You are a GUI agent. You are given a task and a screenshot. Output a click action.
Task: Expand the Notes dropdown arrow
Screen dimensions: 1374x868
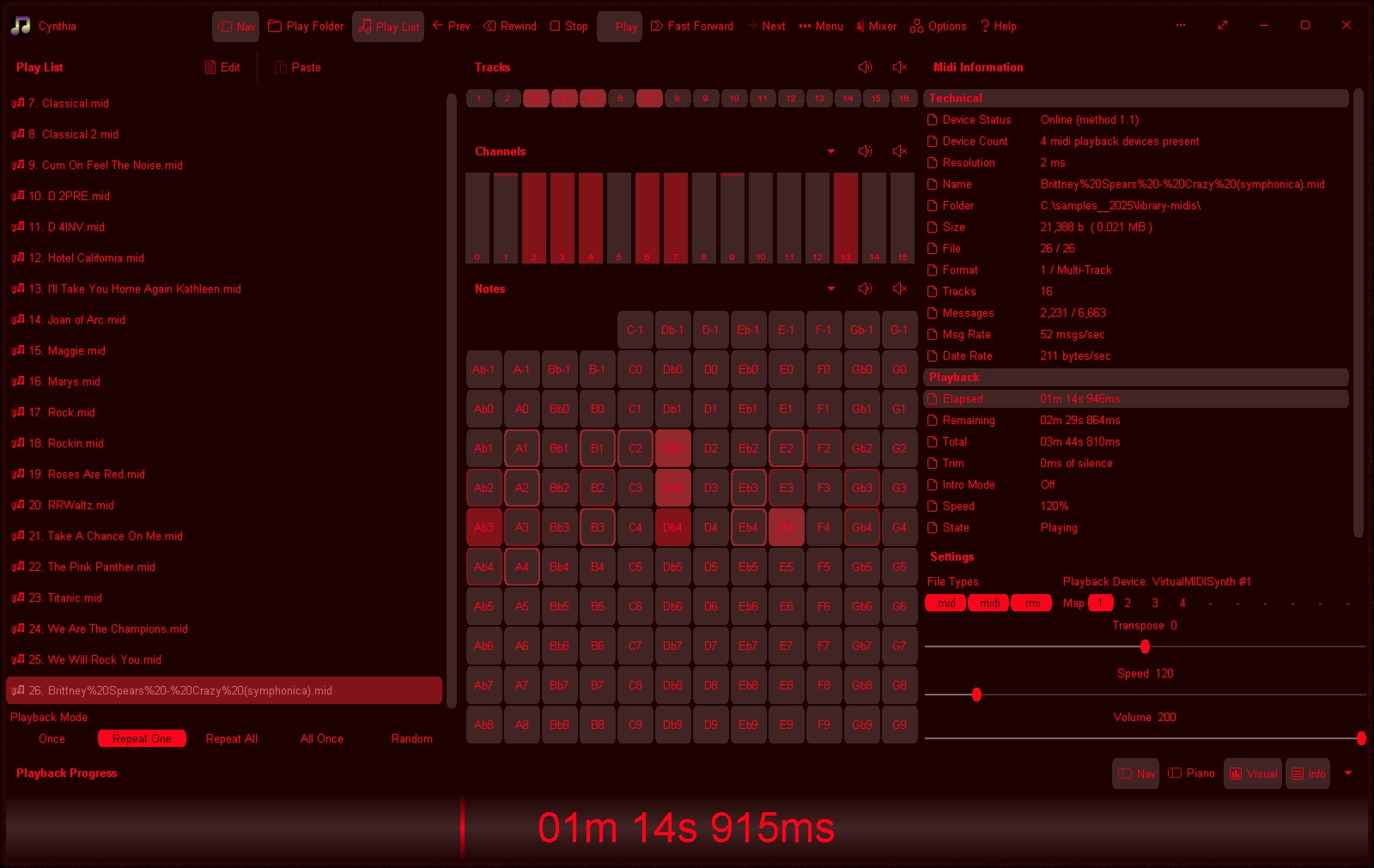point(830,288)
